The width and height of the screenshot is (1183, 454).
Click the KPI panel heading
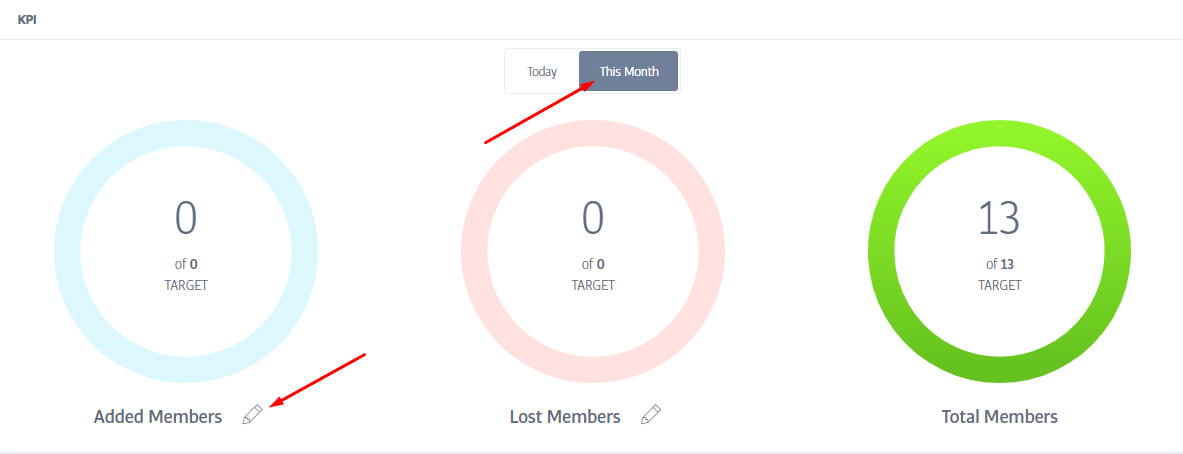[27, 20]
